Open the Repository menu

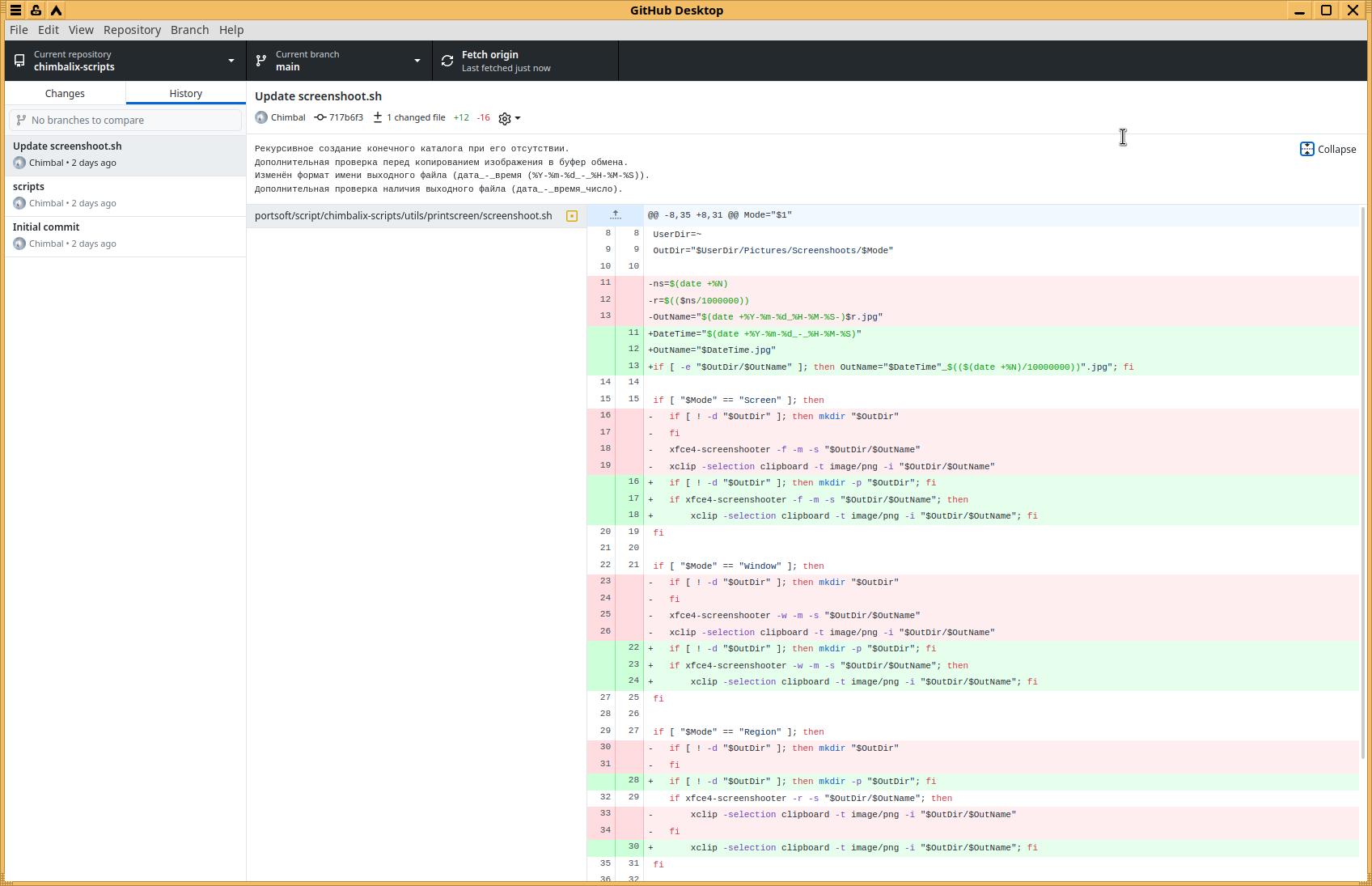[x=132, y=30]
